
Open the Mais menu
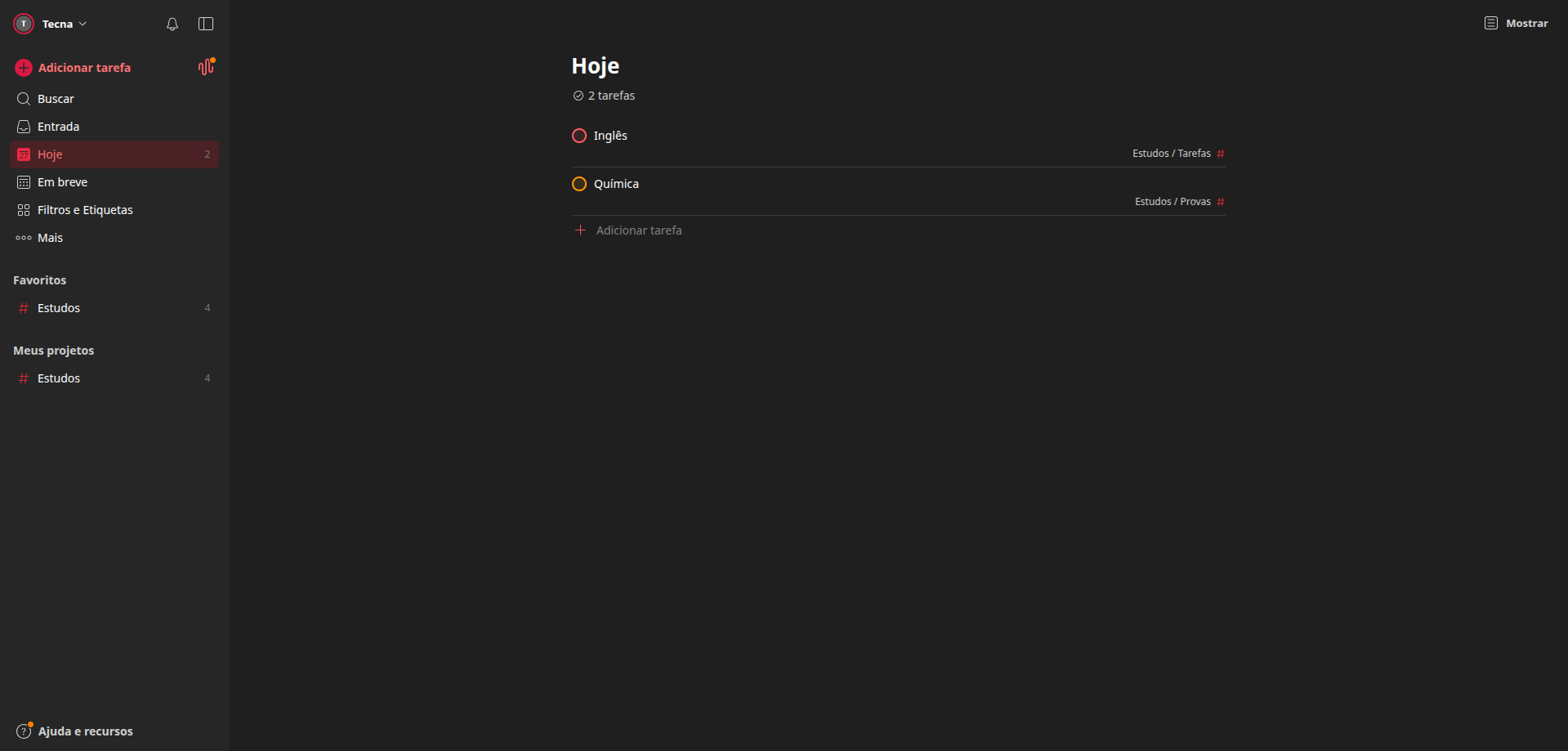pos(50,237)
